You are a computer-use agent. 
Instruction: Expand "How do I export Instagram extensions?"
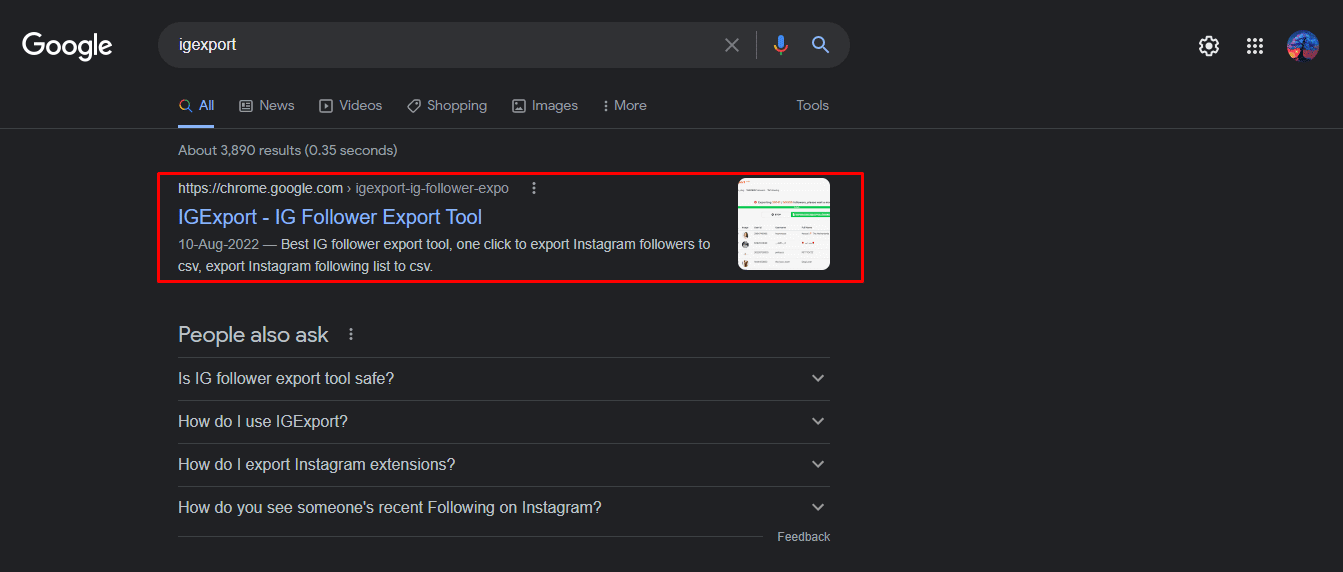(504, 465)
